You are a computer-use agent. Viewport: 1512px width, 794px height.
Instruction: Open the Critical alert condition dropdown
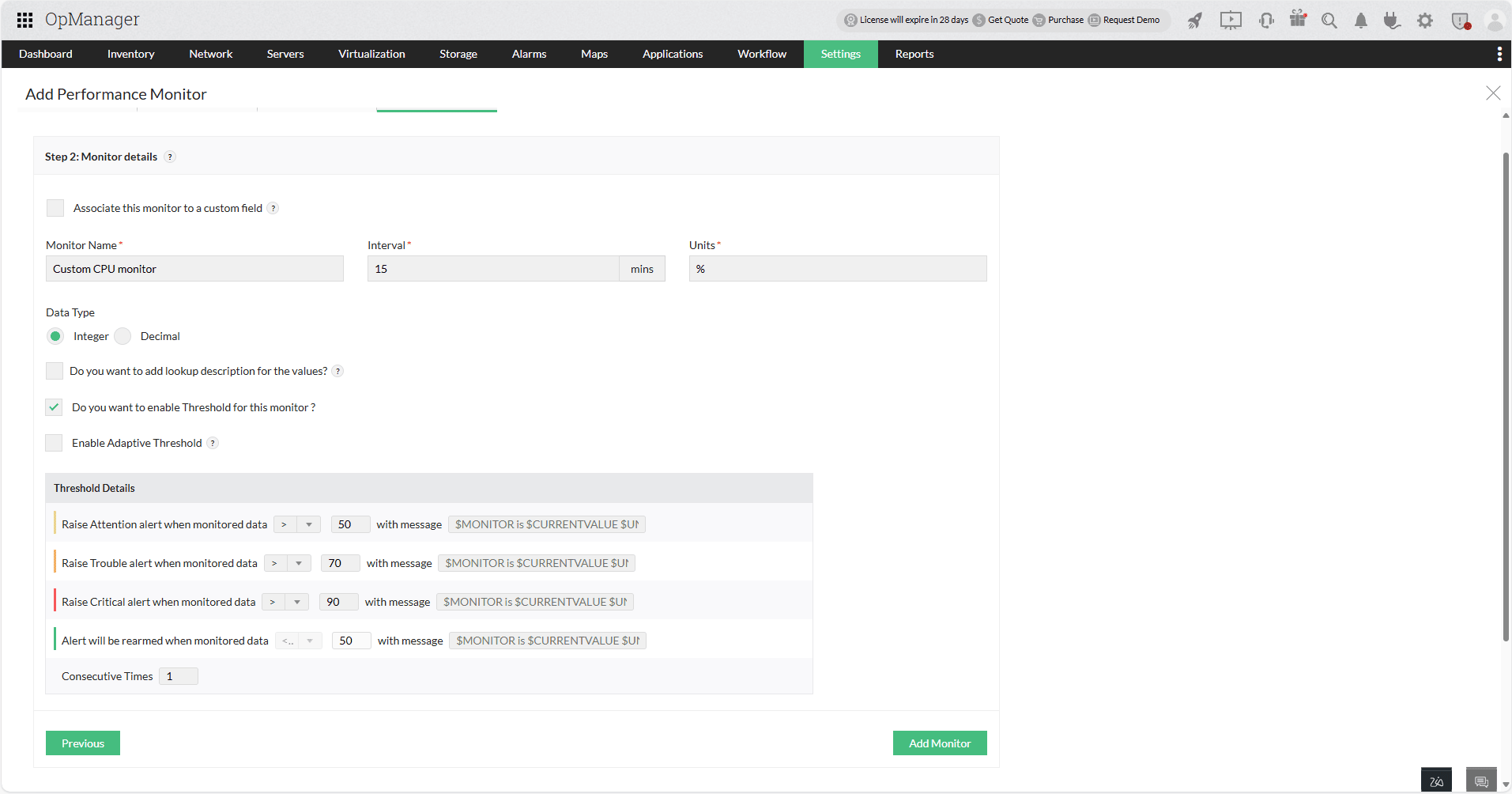pyautogui.click(x=297, y=601)
